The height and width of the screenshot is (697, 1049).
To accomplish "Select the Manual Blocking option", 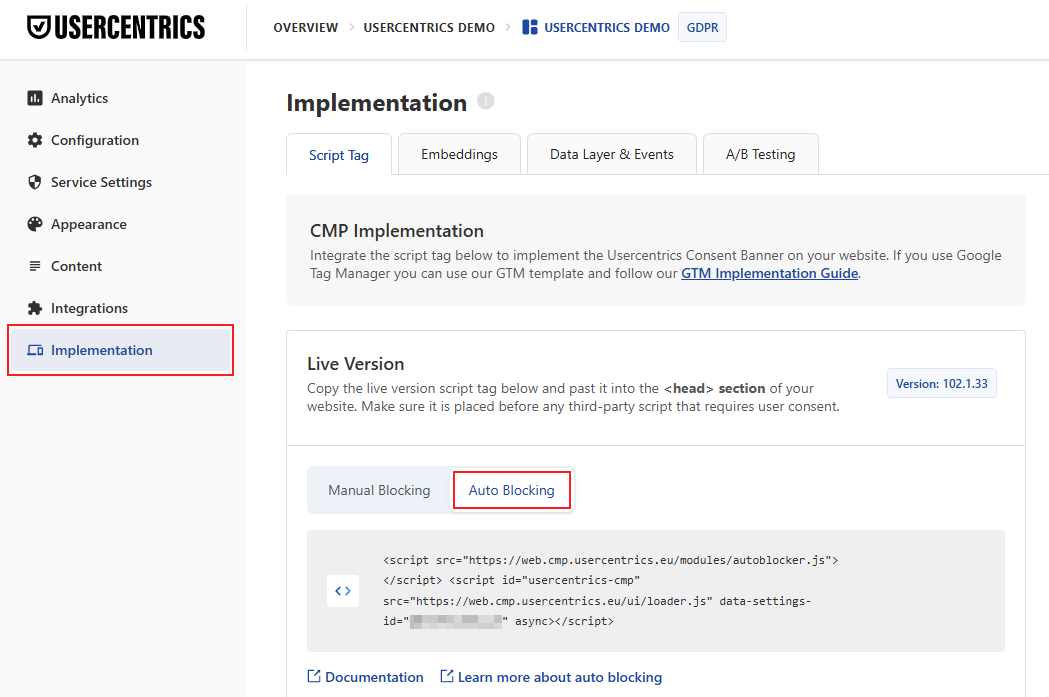I will click(x=379, y=490).
